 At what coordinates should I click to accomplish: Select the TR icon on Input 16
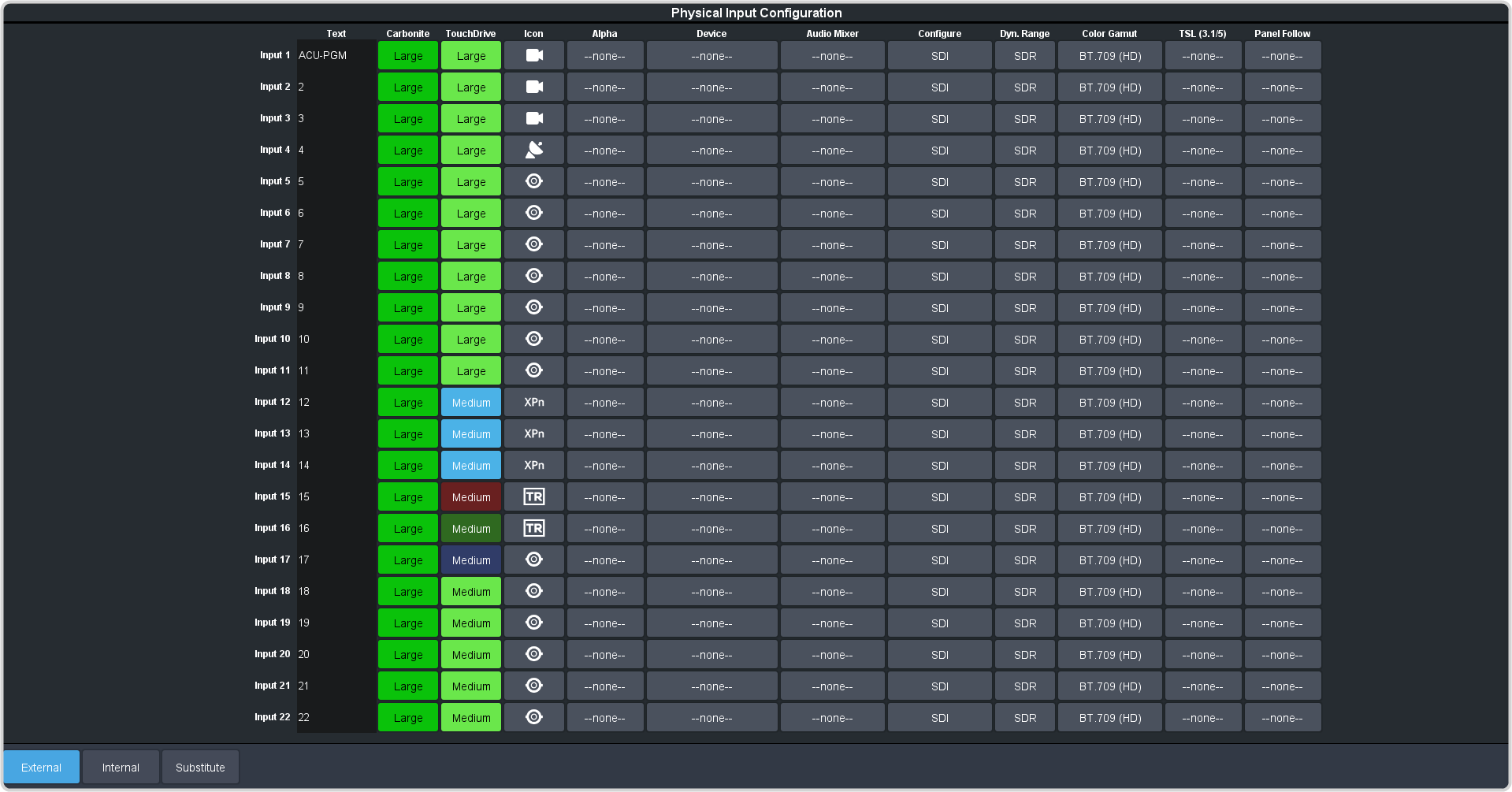click(x=533, y=529)
